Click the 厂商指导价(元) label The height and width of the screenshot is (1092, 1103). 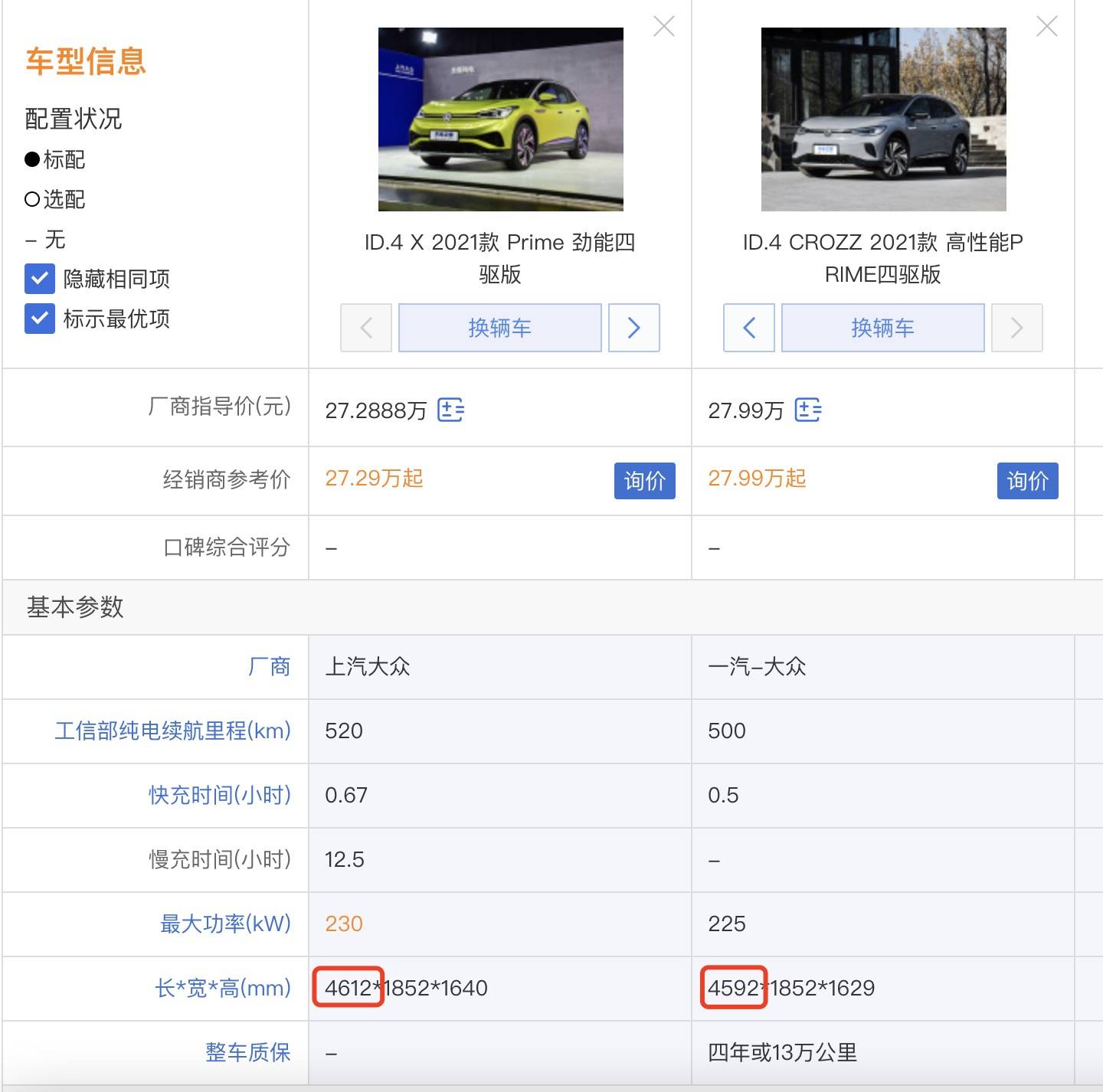point(220,406)
